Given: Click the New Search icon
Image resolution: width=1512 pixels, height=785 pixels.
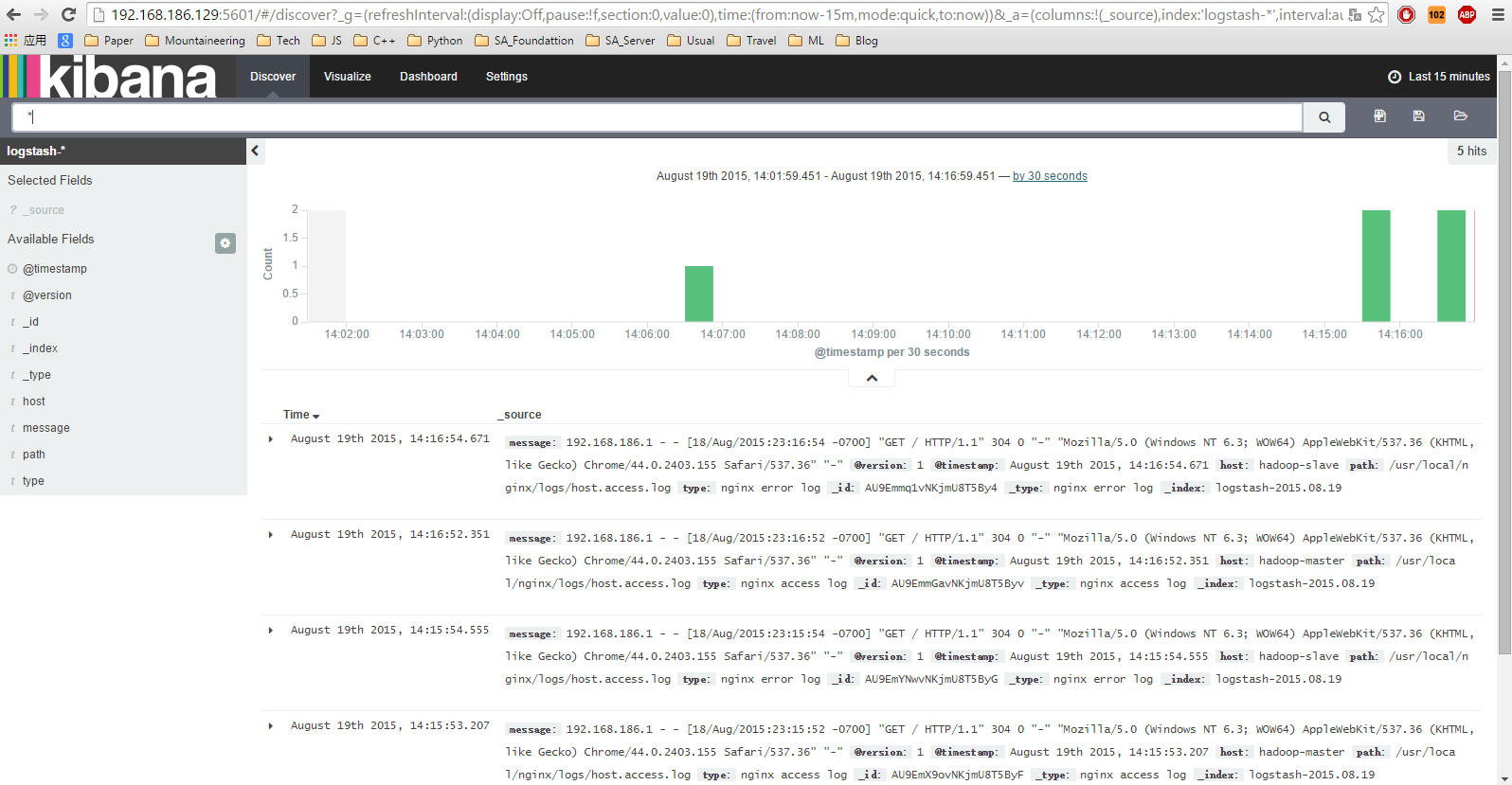Looking at the screenshot, I should click(x=1379, y=116).
